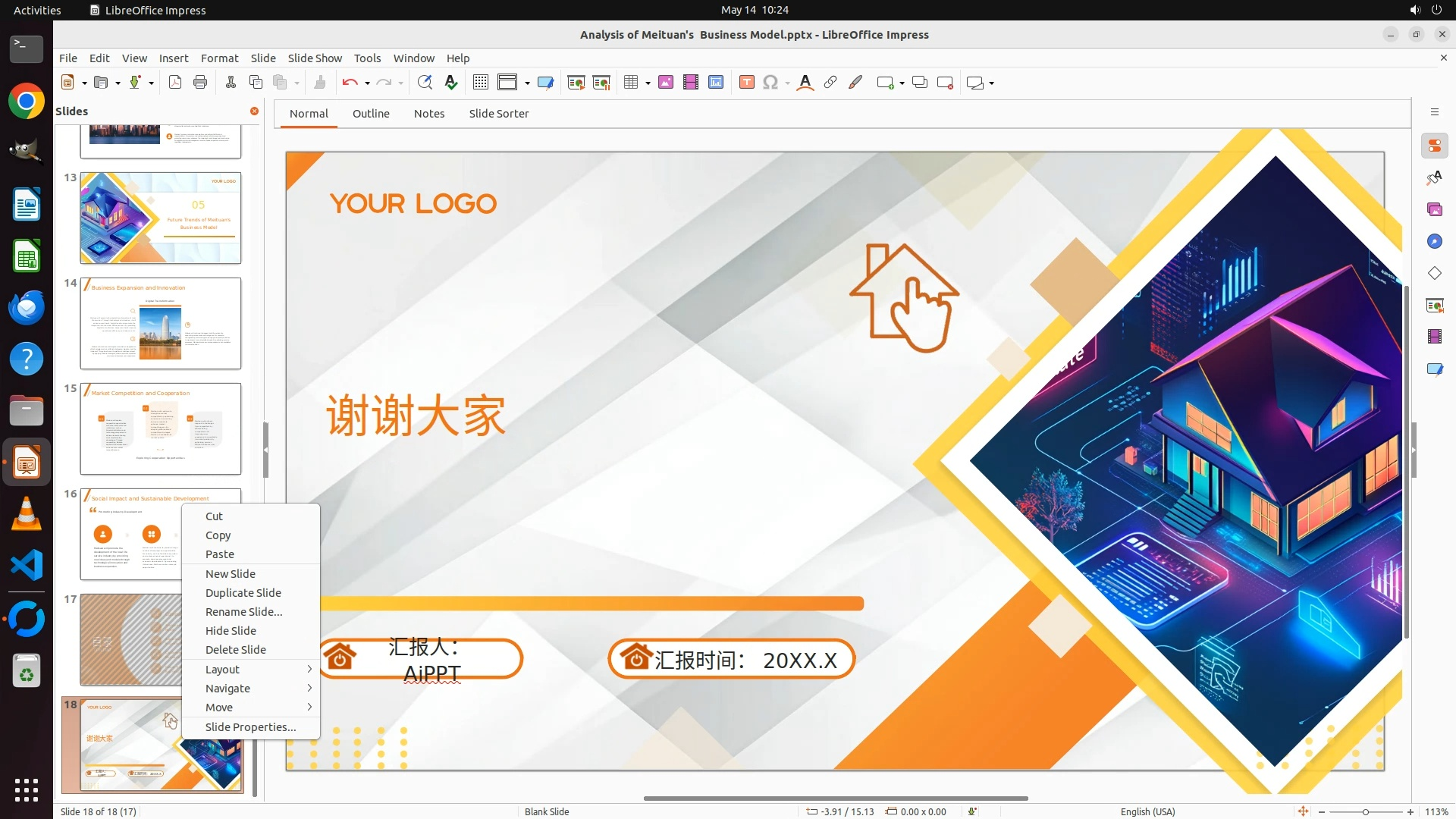
Task: Click Slide Properties... menu entry
Action: (x=250, y=727)
